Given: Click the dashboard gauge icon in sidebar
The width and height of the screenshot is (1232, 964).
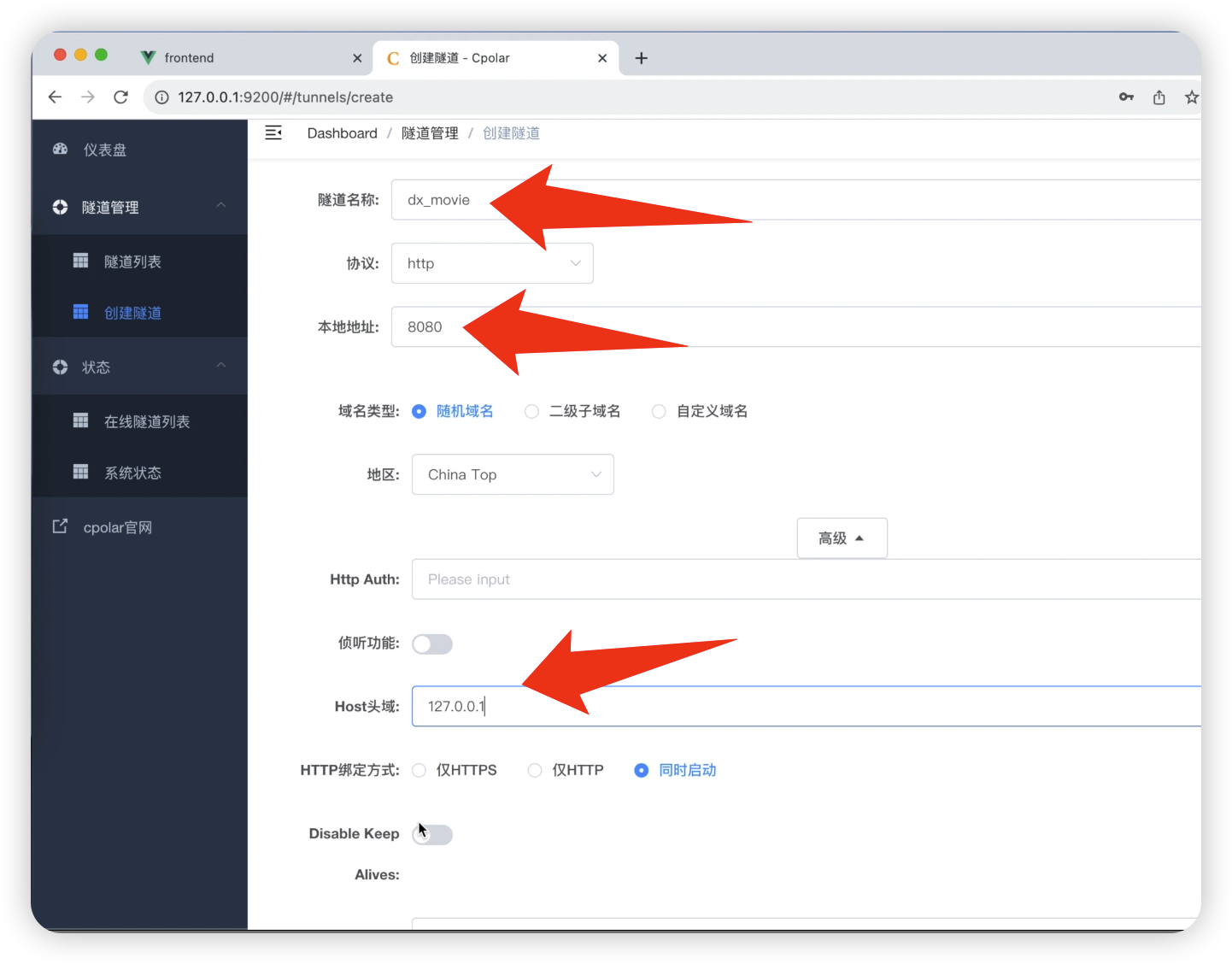Looking at the screenshot, I should (60, 149).
